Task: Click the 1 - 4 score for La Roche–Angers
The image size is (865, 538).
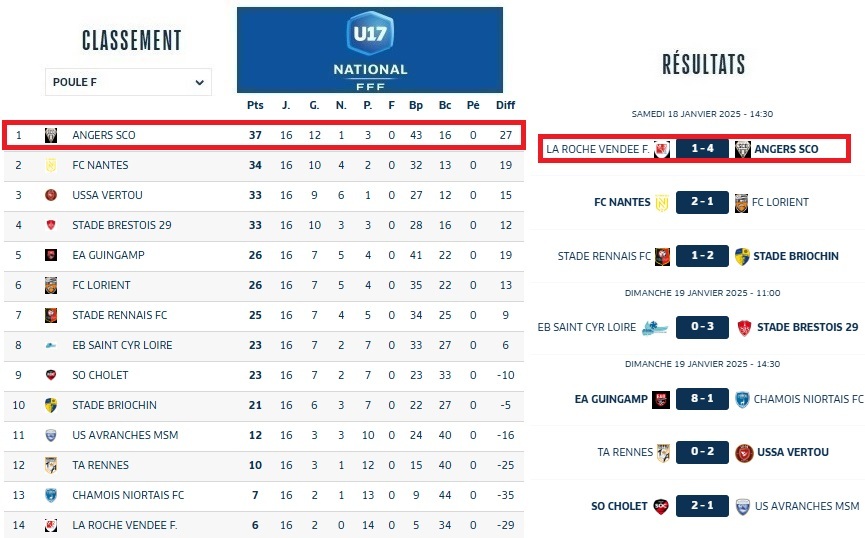Action: click(701, 149)
